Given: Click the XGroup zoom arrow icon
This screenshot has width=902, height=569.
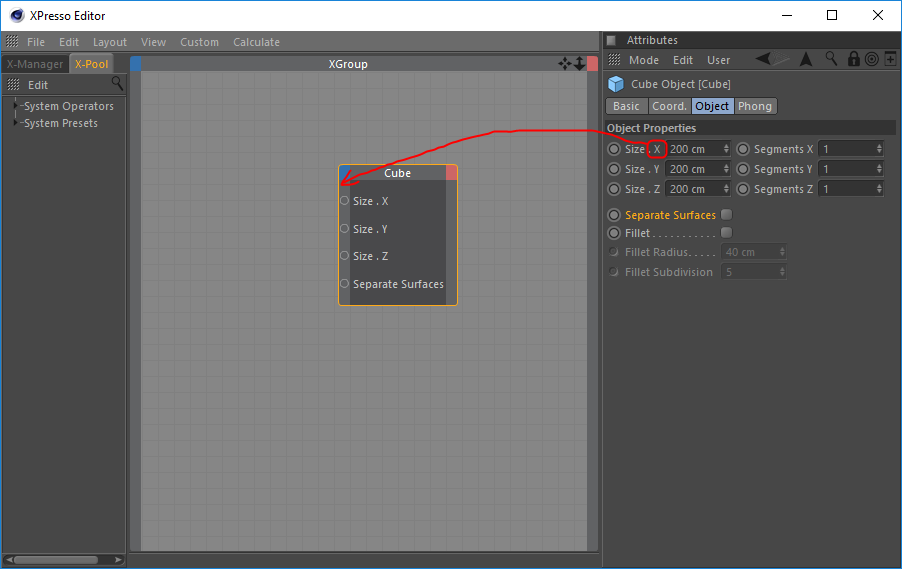Looking at the screenshot, I should tap(579, 64).
